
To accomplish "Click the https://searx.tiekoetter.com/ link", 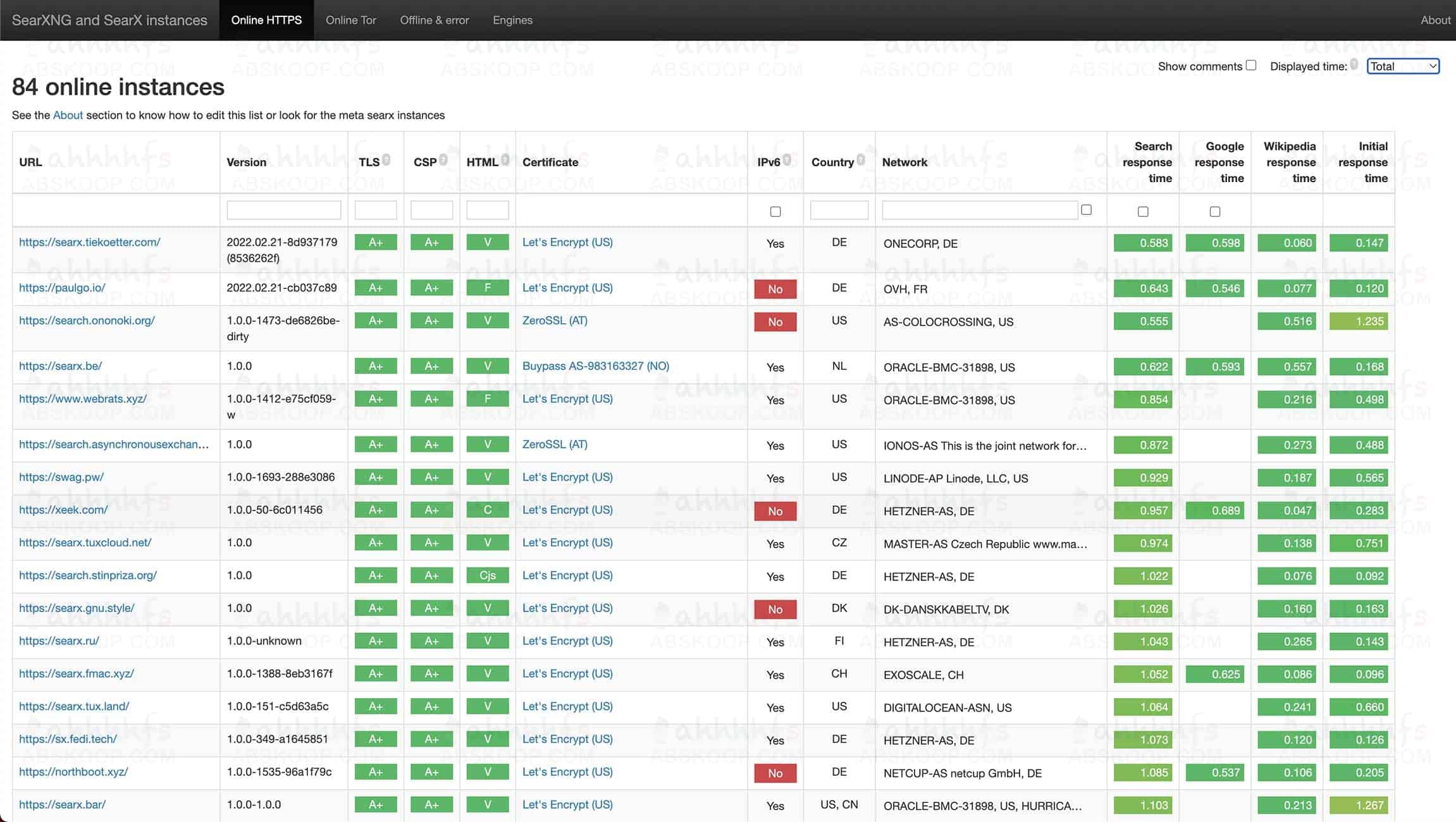I will 89,242.
